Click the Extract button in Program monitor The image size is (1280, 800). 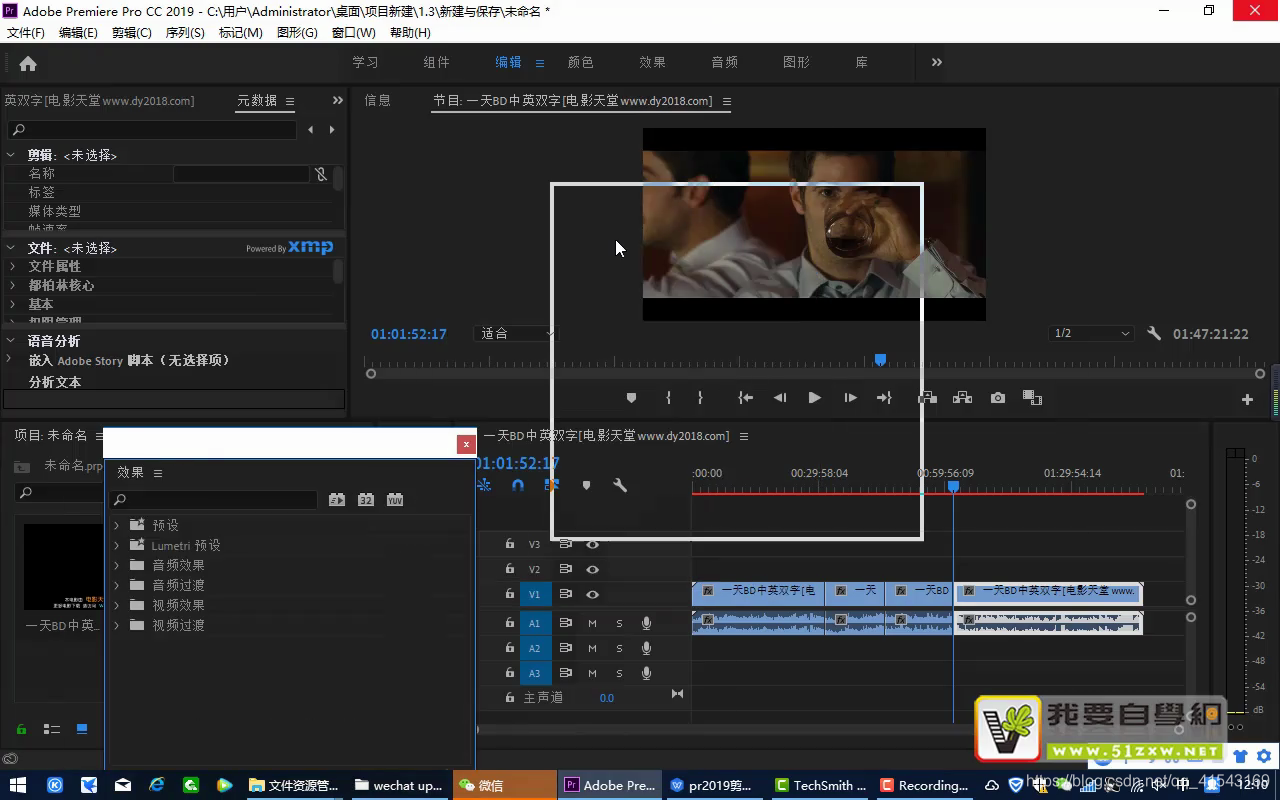[962, 398]
